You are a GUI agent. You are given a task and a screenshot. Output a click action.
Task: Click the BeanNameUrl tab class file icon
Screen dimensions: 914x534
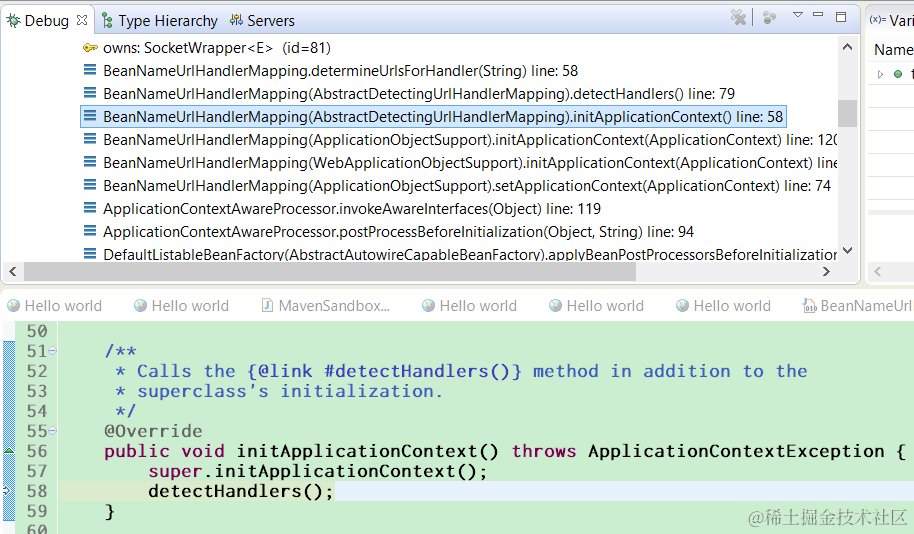(809, 305)
